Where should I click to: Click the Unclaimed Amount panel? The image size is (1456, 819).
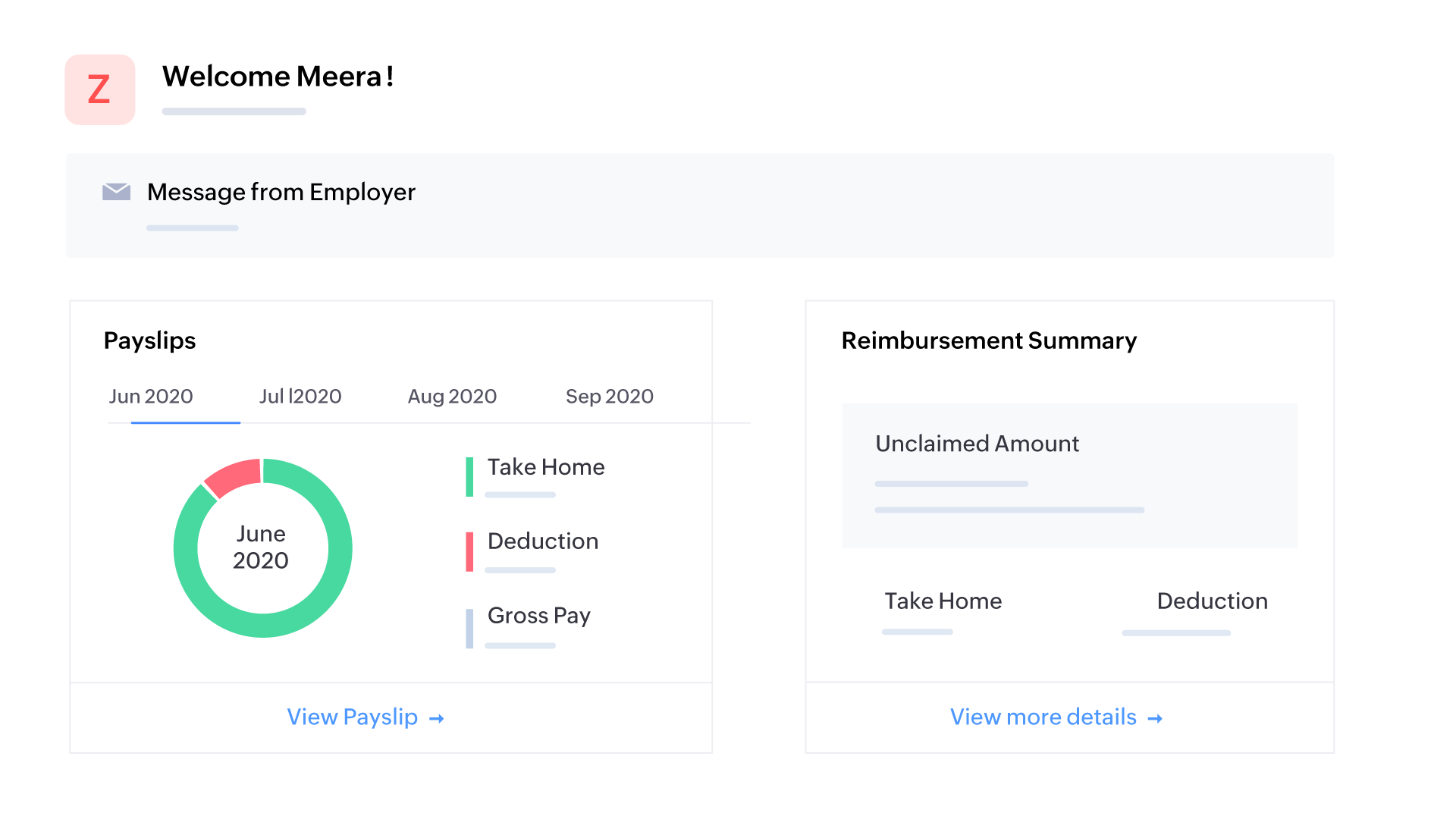1068,475
